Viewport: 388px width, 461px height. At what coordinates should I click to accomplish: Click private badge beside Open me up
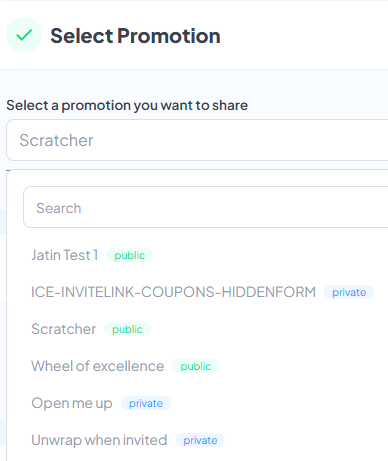pos(146,403)
